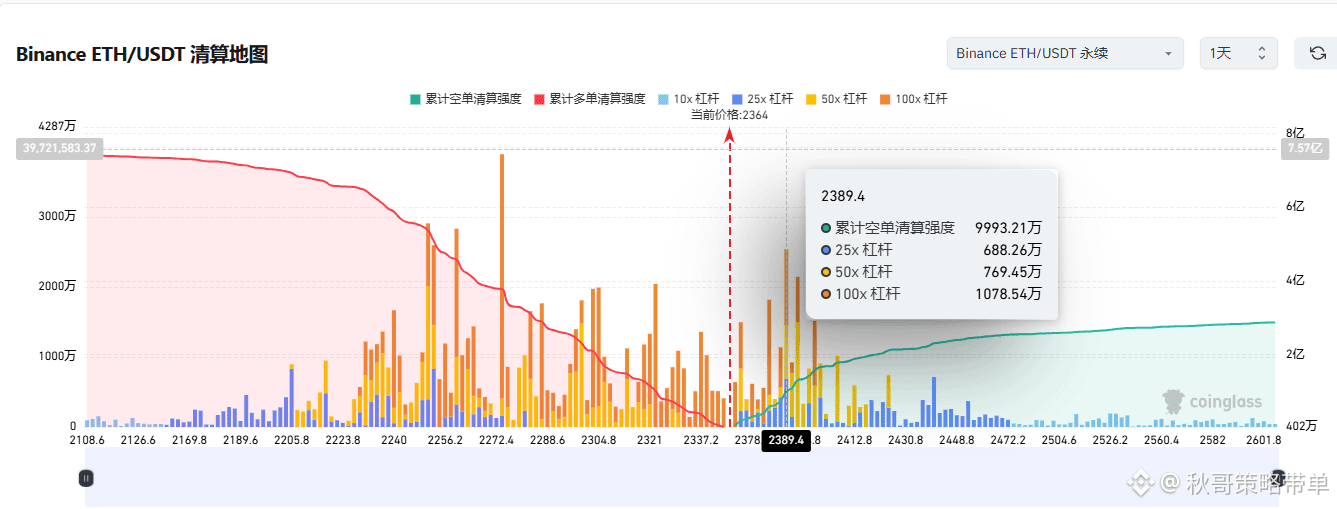
Task: Click the range zoom bar below chart
Action: pos(682,477)
